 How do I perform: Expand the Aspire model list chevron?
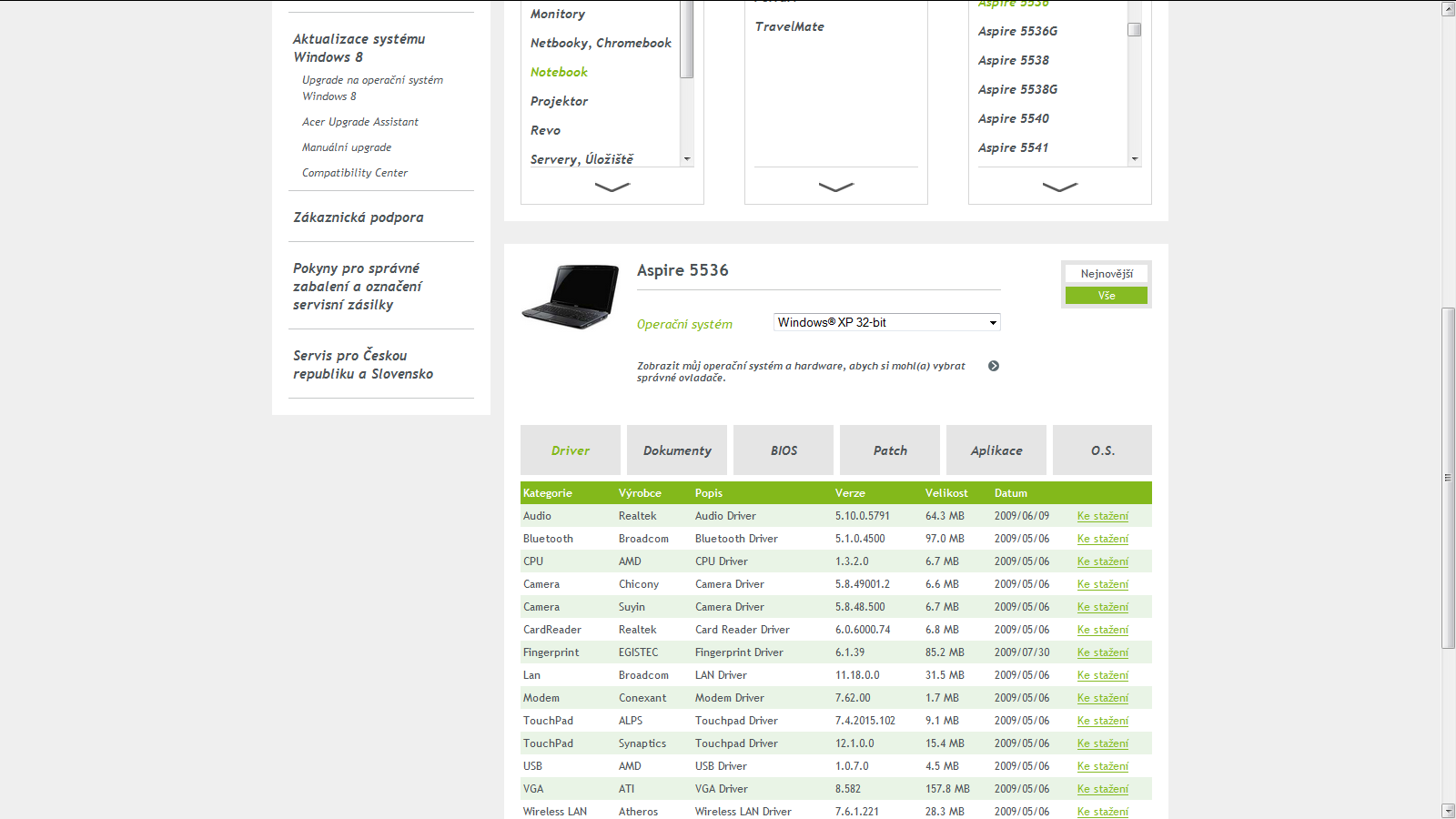1060,187
